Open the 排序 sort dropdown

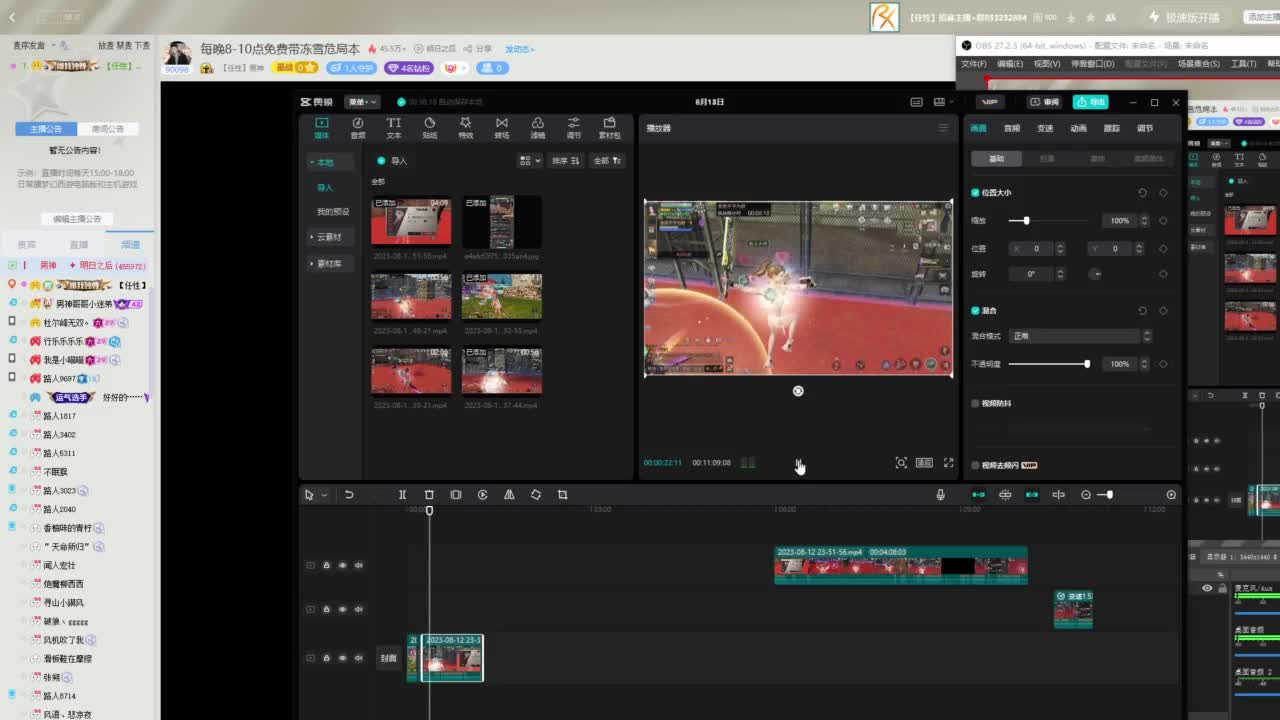point(566,160)
